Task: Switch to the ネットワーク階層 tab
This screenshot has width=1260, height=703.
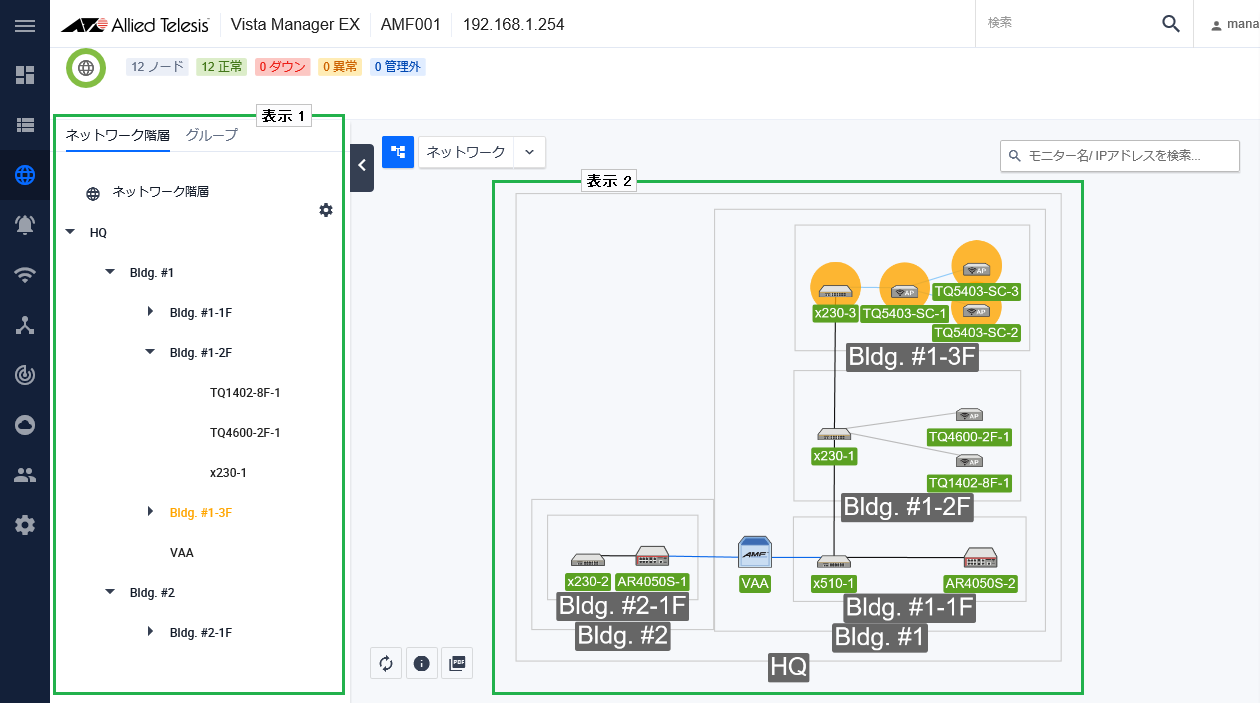Action: point(118,135)
